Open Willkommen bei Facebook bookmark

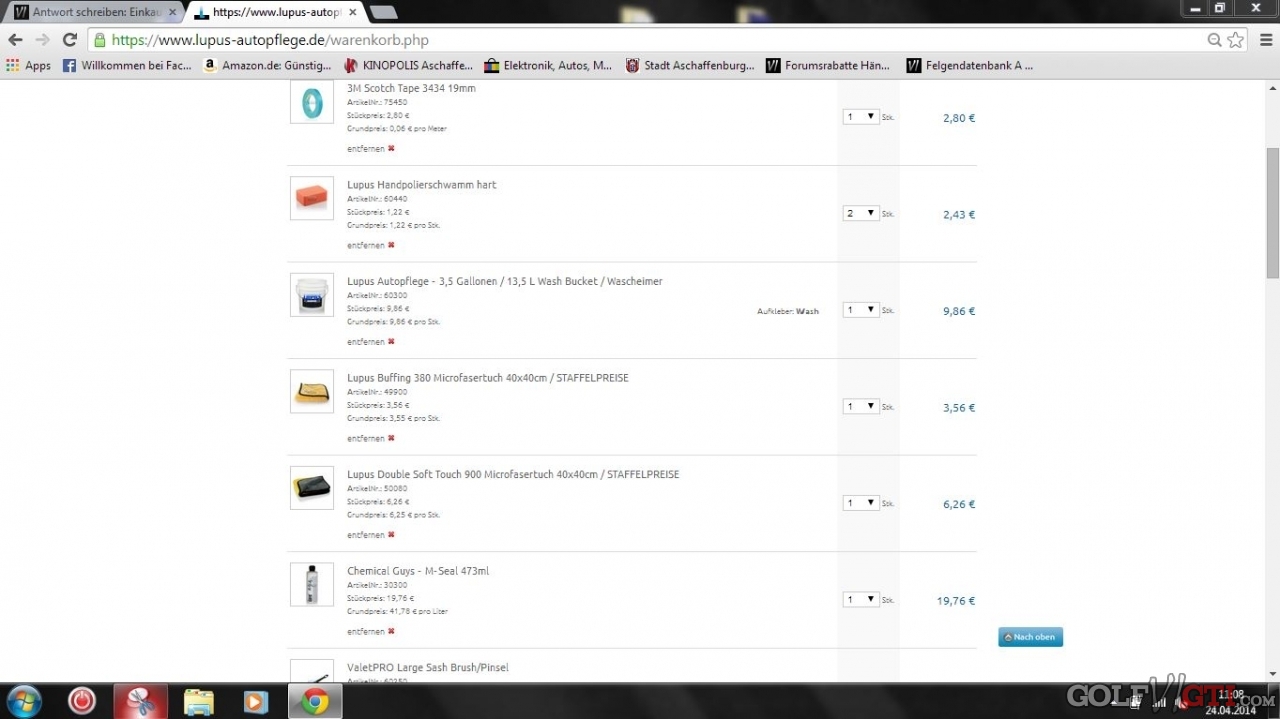pos(127,65)
